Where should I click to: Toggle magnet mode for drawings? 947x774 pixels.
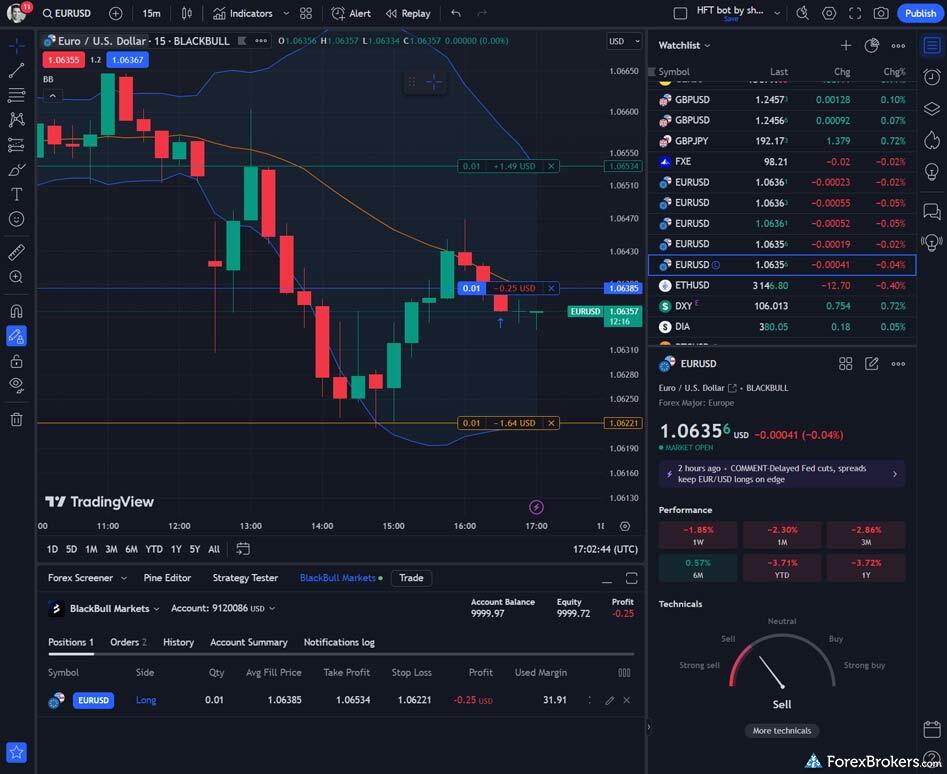tap(16, 311)
